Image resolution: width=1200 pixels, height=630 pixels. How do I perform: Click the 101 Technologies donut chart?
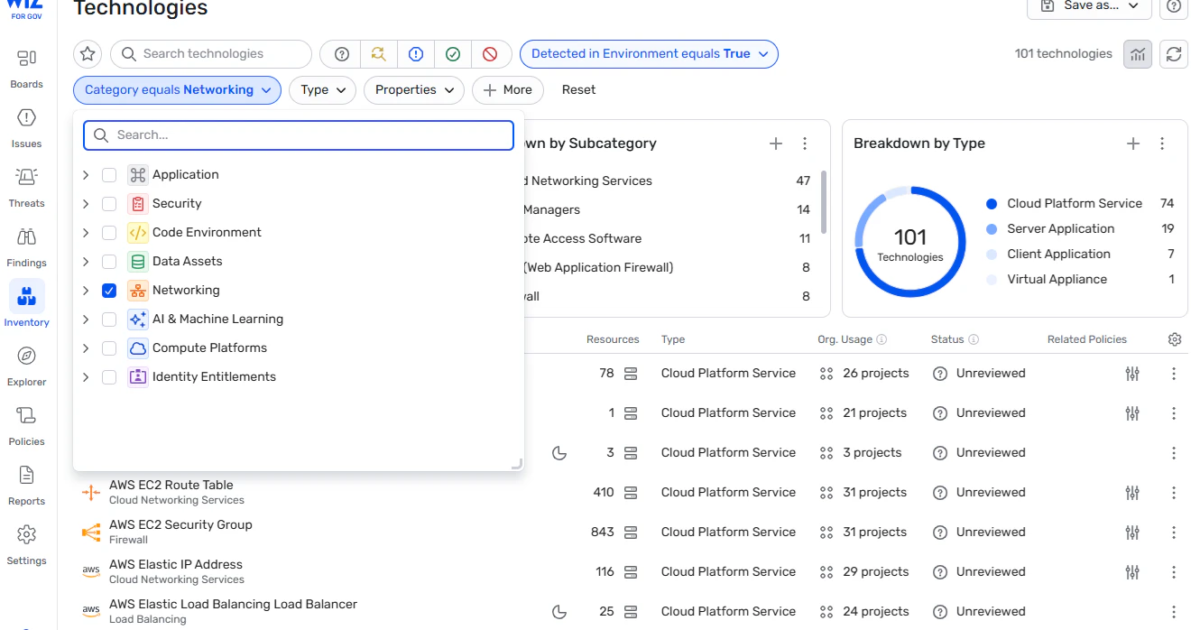click(910, 241)
